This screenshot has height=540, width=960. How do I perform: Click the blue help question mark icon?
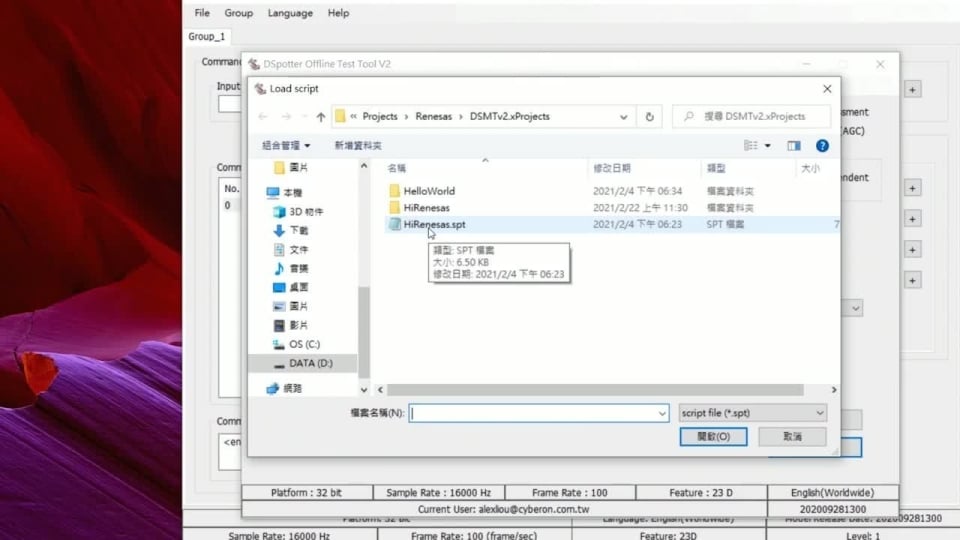tap(822, 146)
